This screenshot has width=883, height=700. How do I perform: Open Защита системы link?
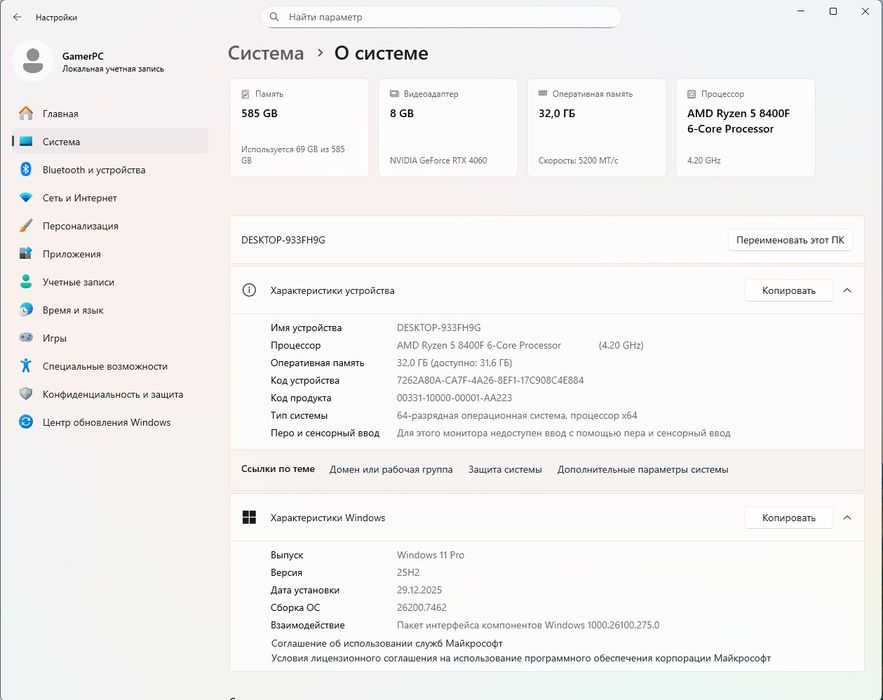[505, 469]
